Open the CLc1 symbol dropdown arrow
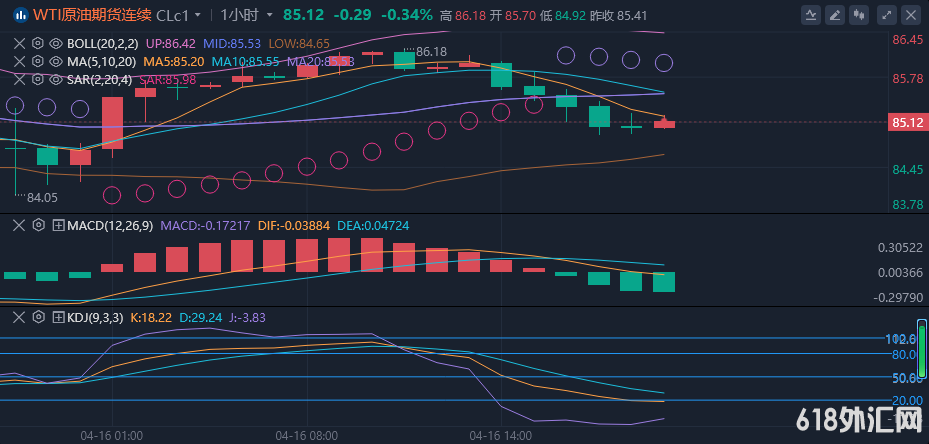929x444 pixels. pyautogui.click(x=197, y=15)
